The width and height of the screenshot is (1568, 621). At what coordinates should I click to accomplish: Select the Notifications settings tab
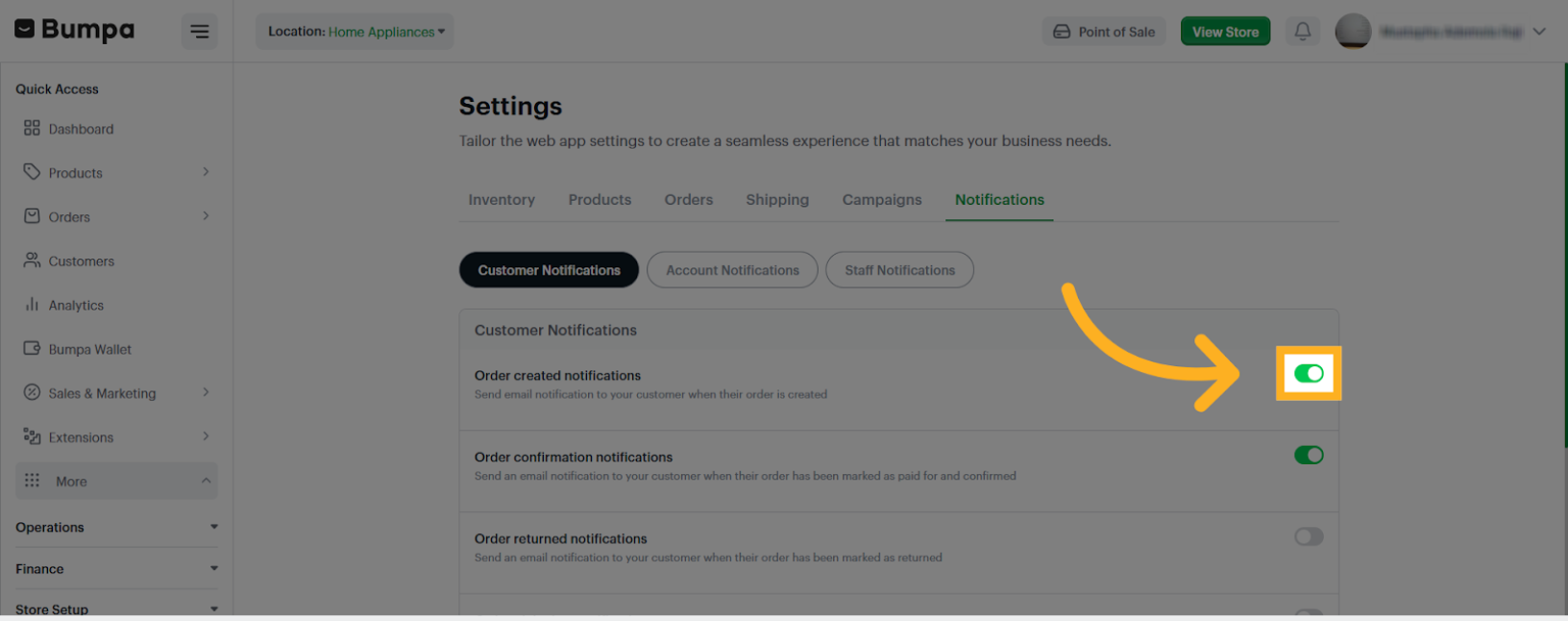click(x=999, y=200)
